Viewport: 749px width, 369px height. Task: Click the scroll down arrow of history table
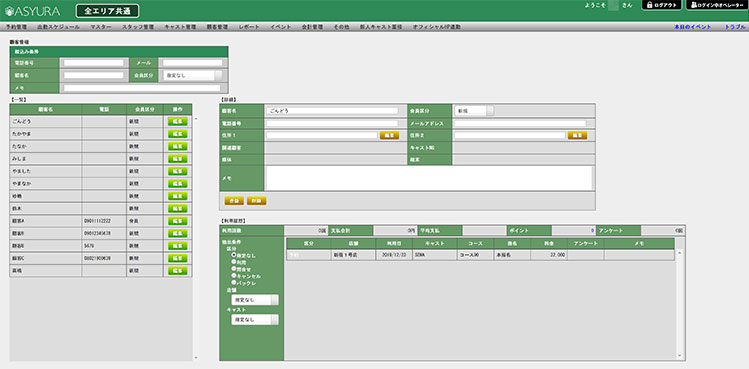coord(680,356)
